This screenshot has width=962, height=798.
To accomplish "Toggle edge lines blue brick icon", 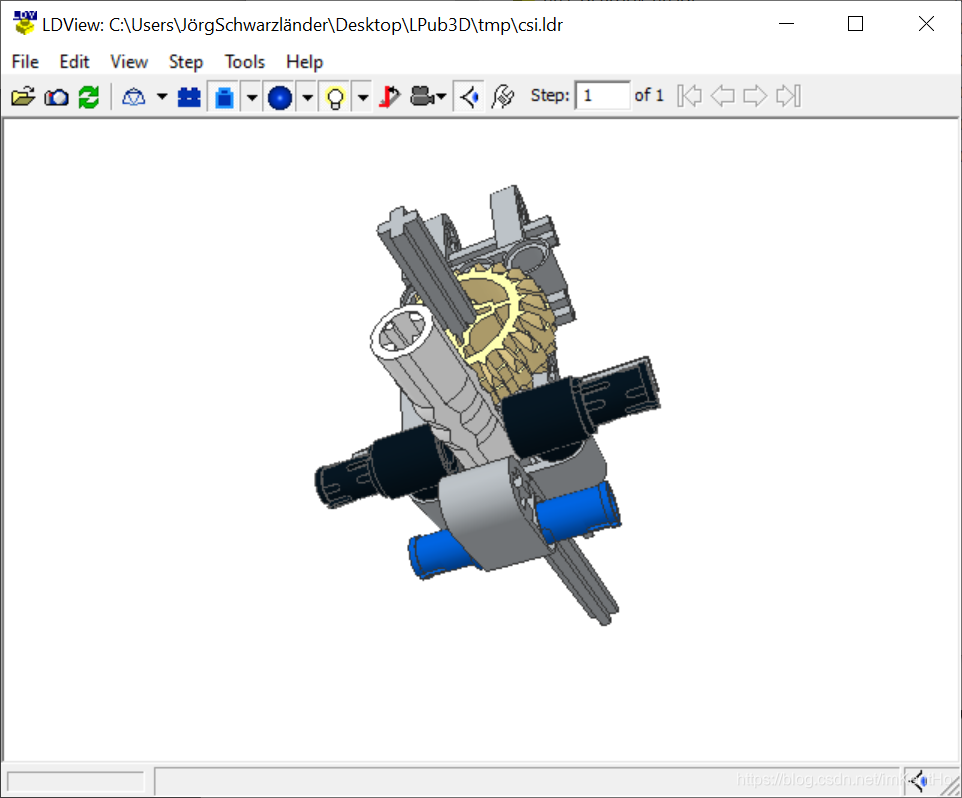I will (x=225, y=97).
